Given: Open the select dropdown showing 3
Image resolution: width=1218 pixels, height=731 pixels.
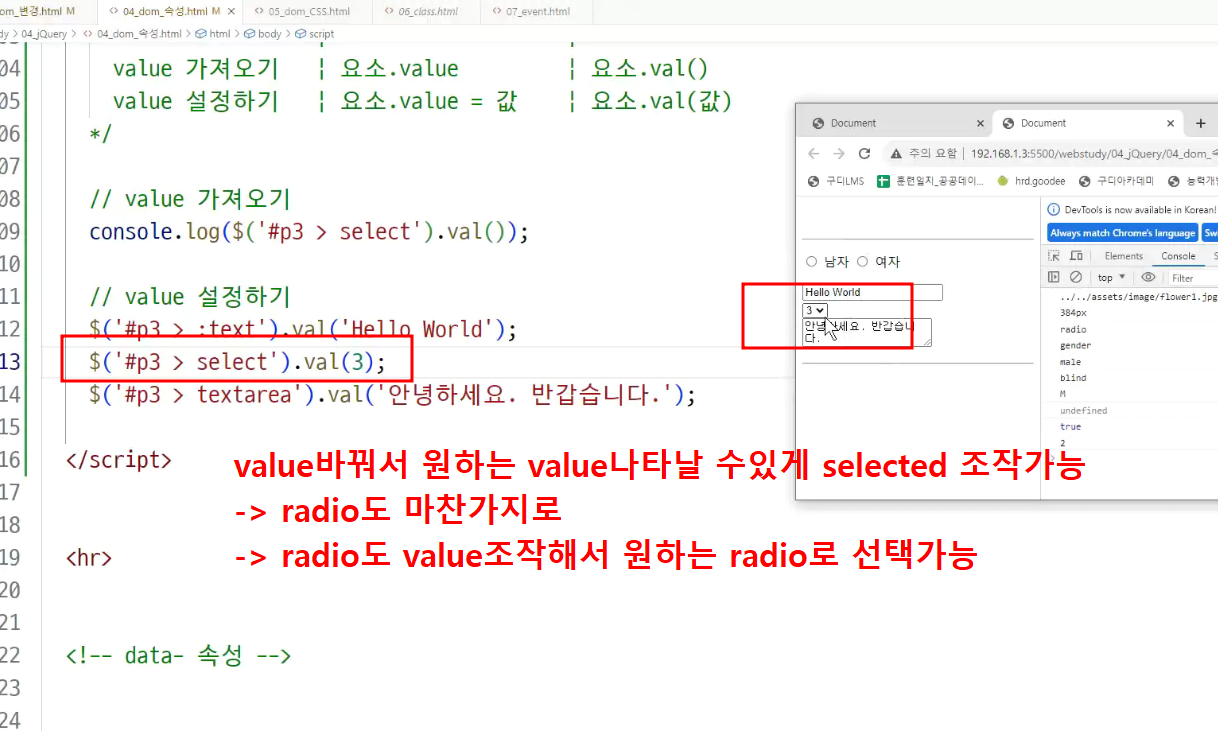Looking at the screenshot, I should (x=815, y=310).
